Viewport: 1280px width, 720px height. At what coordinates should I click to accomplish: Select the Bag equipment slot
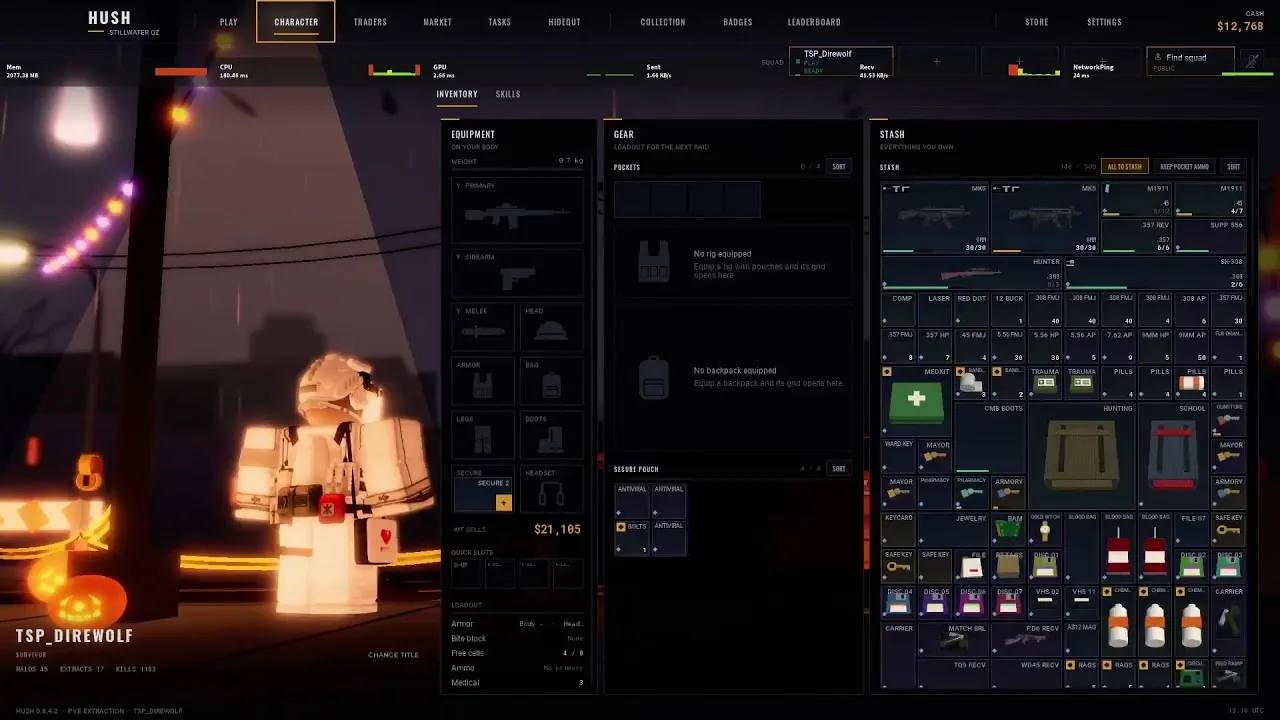tap(552, 381)
